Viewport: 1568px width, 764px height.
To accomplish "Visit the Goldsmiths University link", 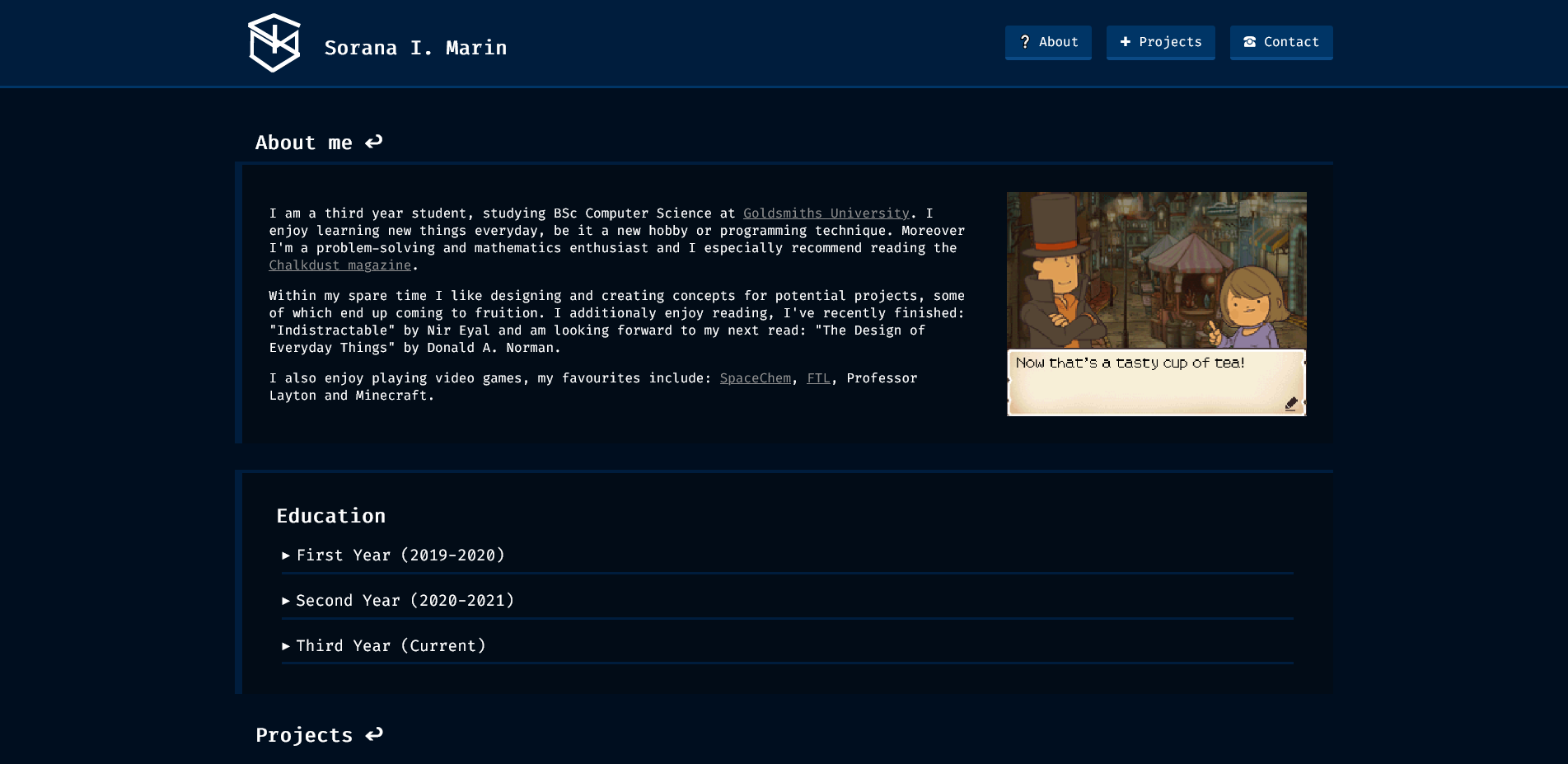I will pos(826,213).
